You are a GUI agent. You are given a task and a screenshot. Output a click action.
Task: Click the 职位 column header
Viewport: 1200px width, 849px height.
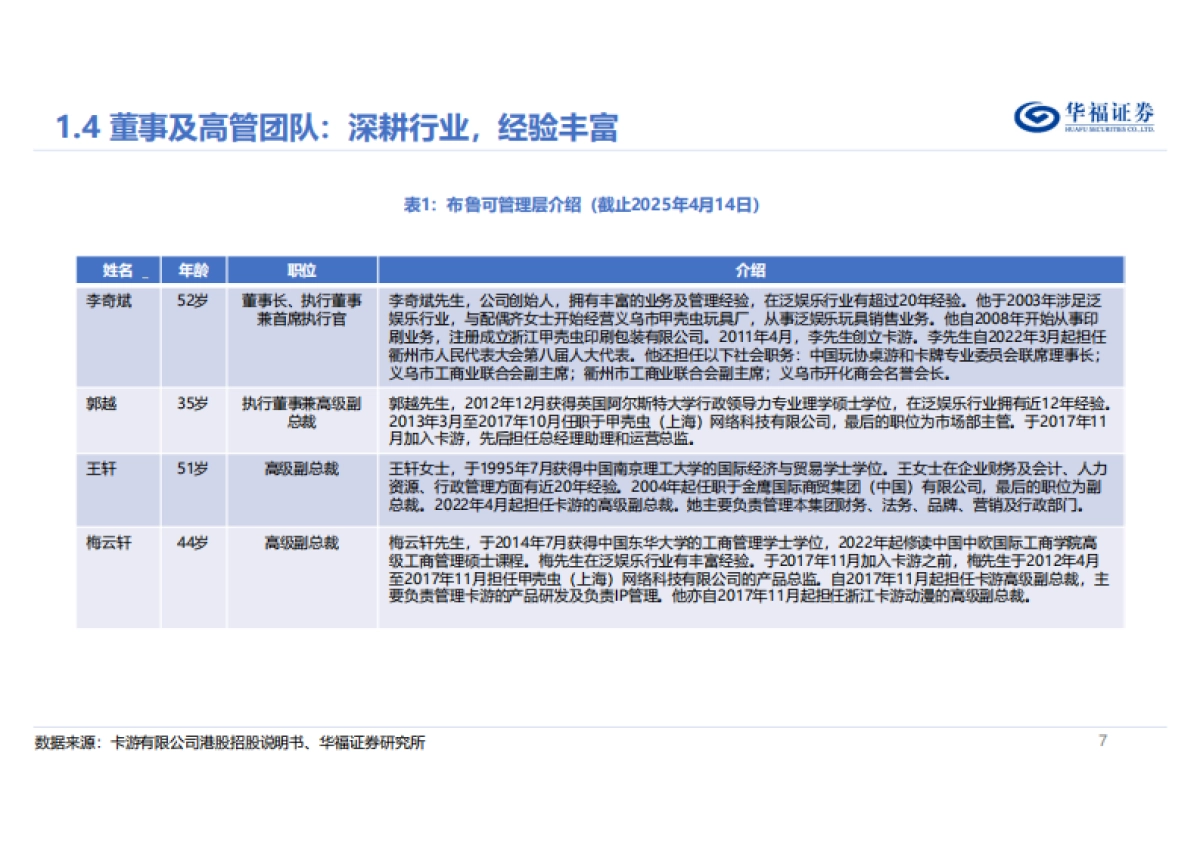[302, 269]
